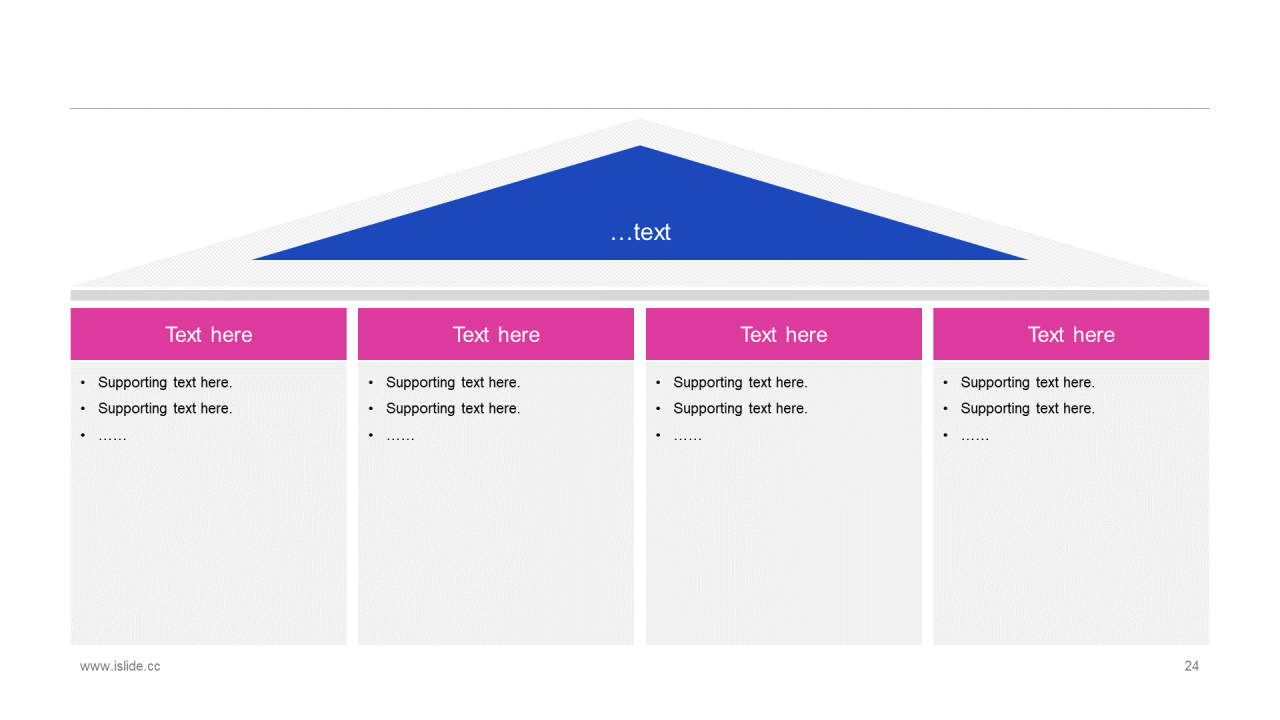Open the www.islide.cc footer link
The width and height of the screenshot is (1280, 720).
120,666
